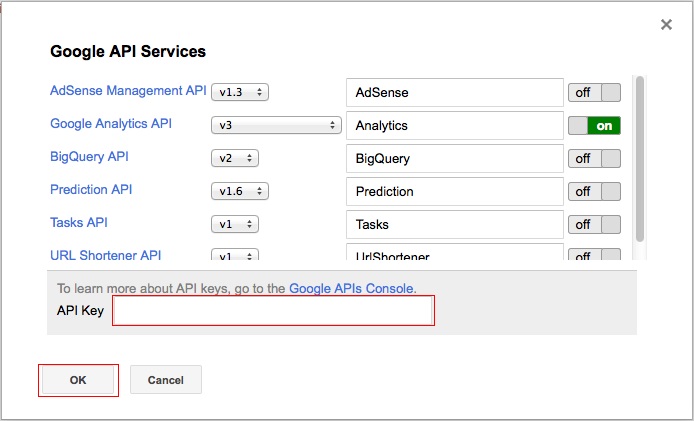Open the BigQuery API link
This screenshot has width=694, height=421.
(89, 157)
